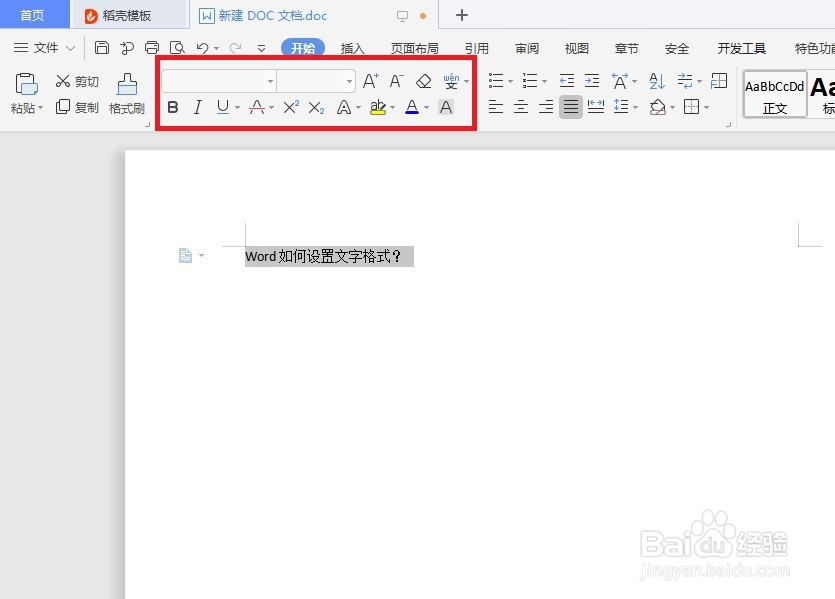Clear formatting with the eraser icon

[424, 81]
